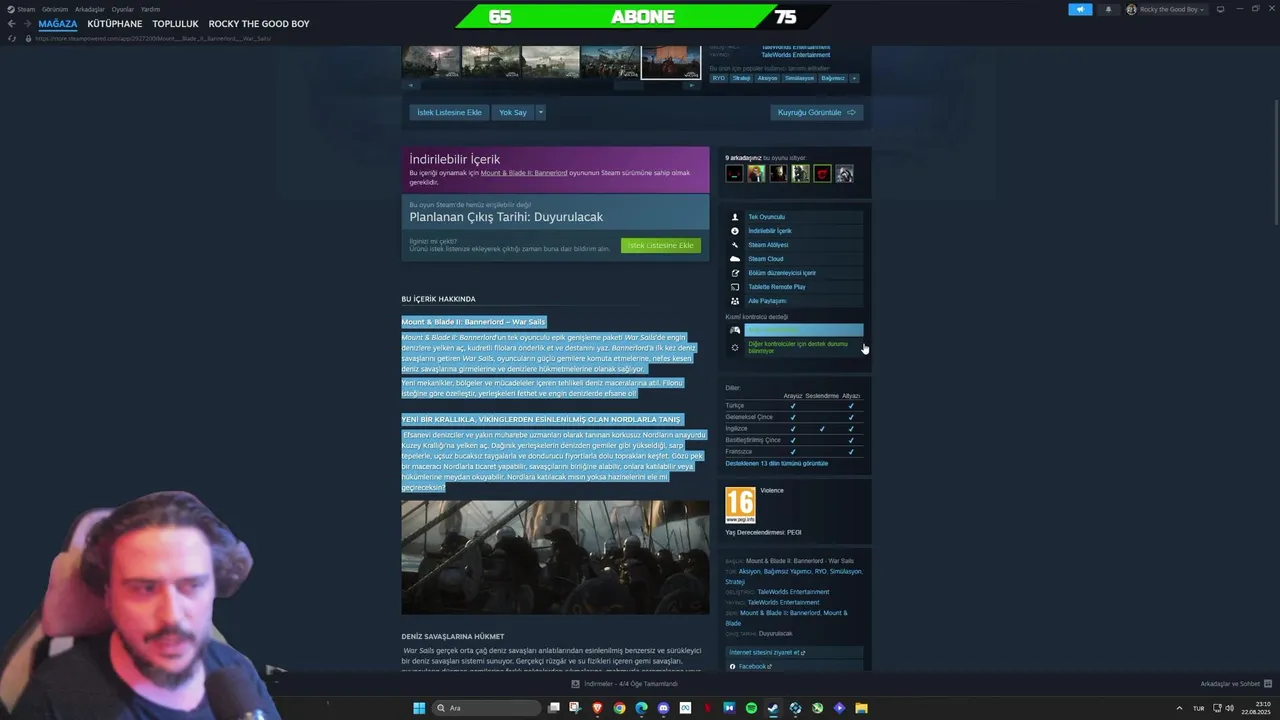Open the Mount & Blade II: Bannerlord link
Screen dimensions: 1280x720
[x=524, y=173]
